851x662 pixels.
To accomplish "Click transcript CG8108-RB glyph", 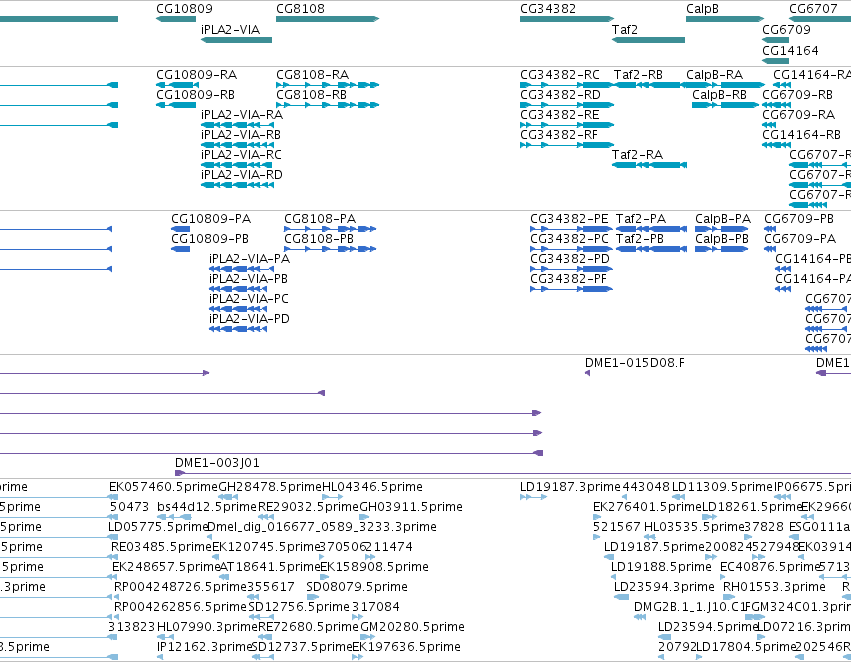I will [327, 105].
